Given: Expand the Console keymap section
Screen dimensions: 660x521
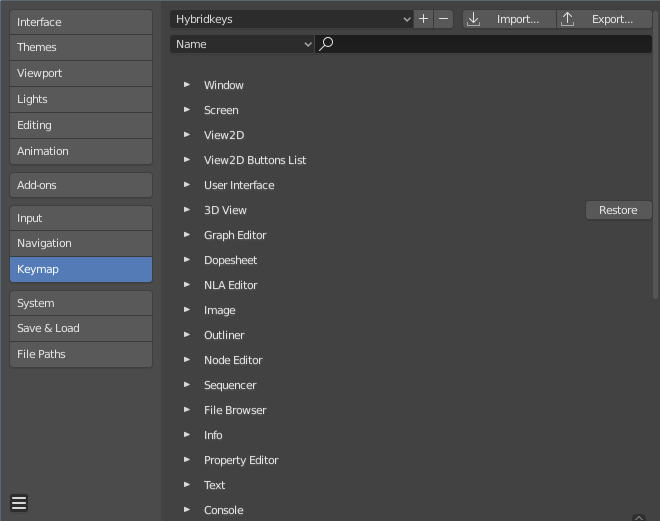Looking at the screenshot, I should pos(187,510).
